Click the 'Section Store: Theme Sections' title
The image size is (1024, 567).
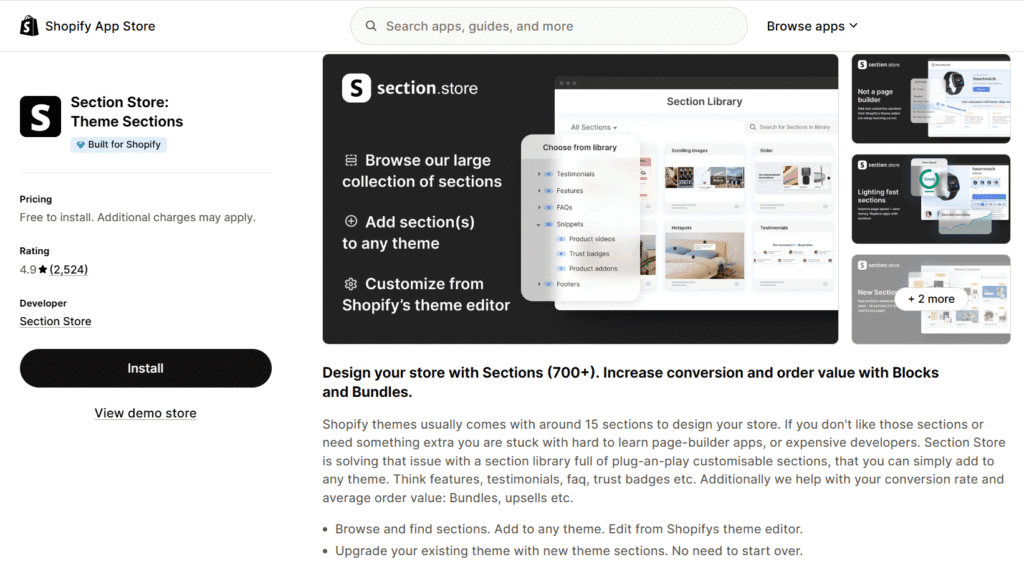127,112
